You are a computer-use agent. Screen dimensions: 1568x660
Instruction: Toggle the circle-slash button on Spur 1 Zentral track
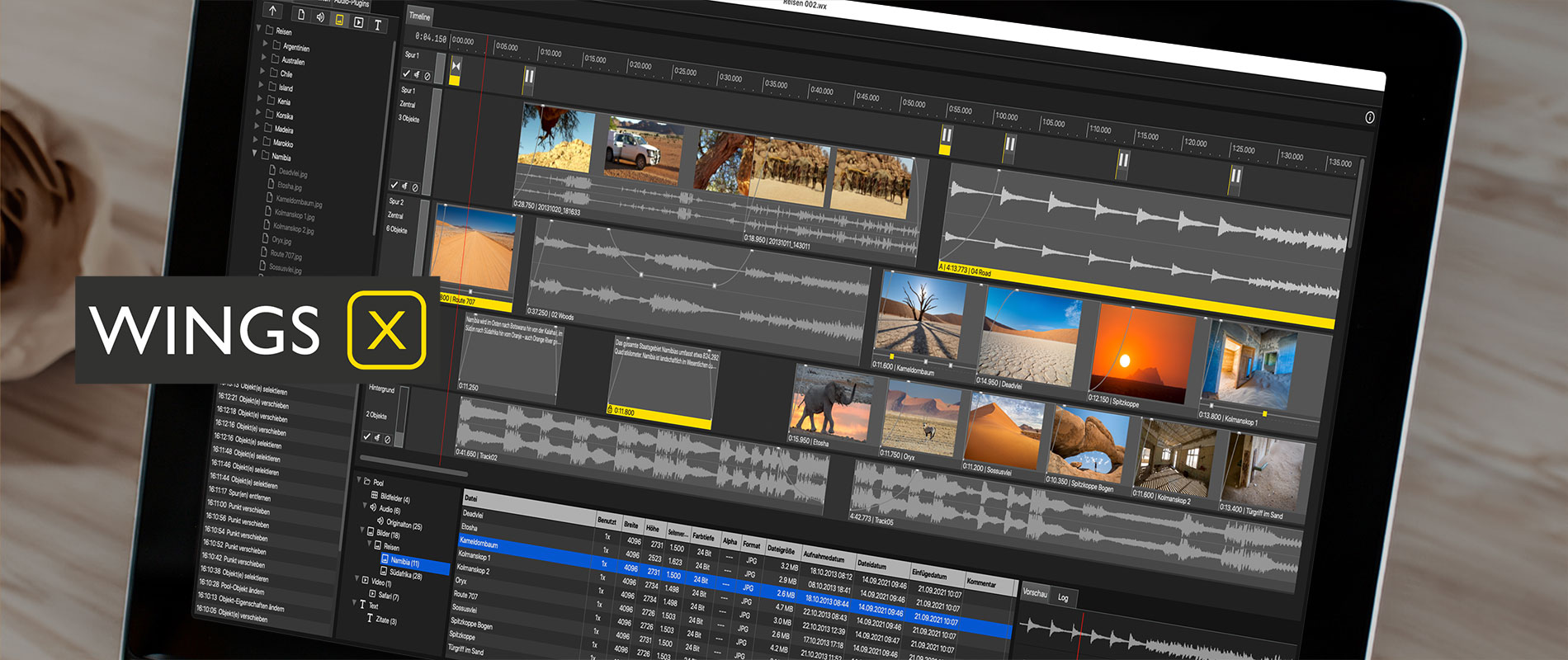[x=416, y=188]
